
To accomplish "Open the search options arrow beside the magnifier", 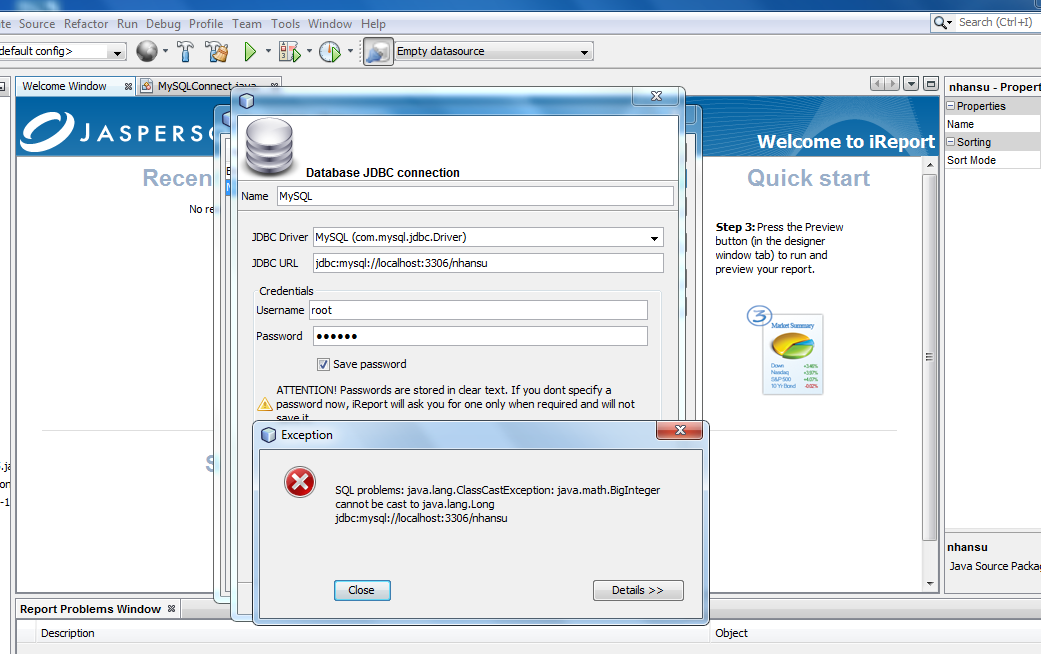I will tap(950, 23).
